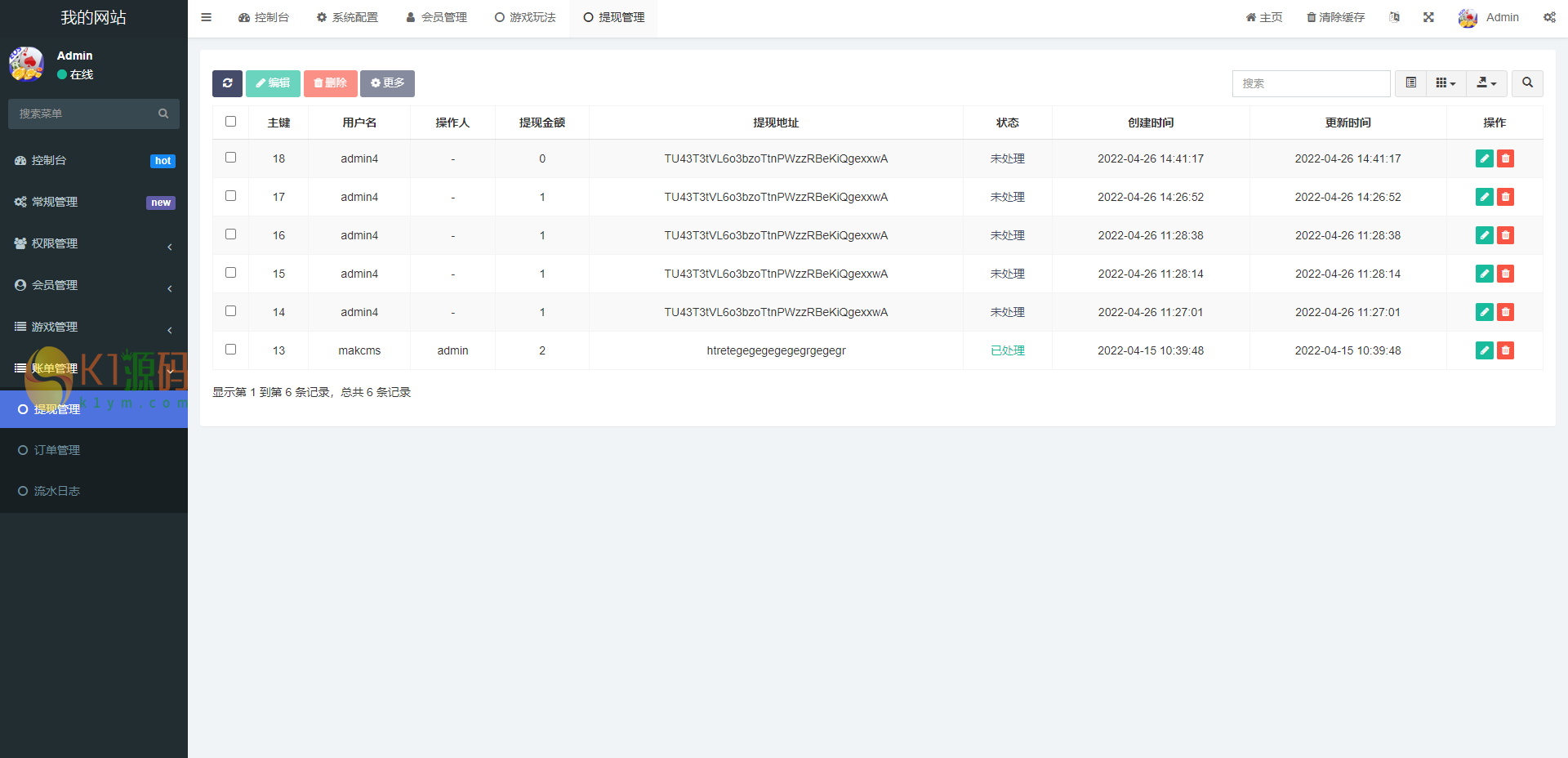Open the export data dropdown
The height and width of the screenshot is (758, 1568).
pos(1486,83)
